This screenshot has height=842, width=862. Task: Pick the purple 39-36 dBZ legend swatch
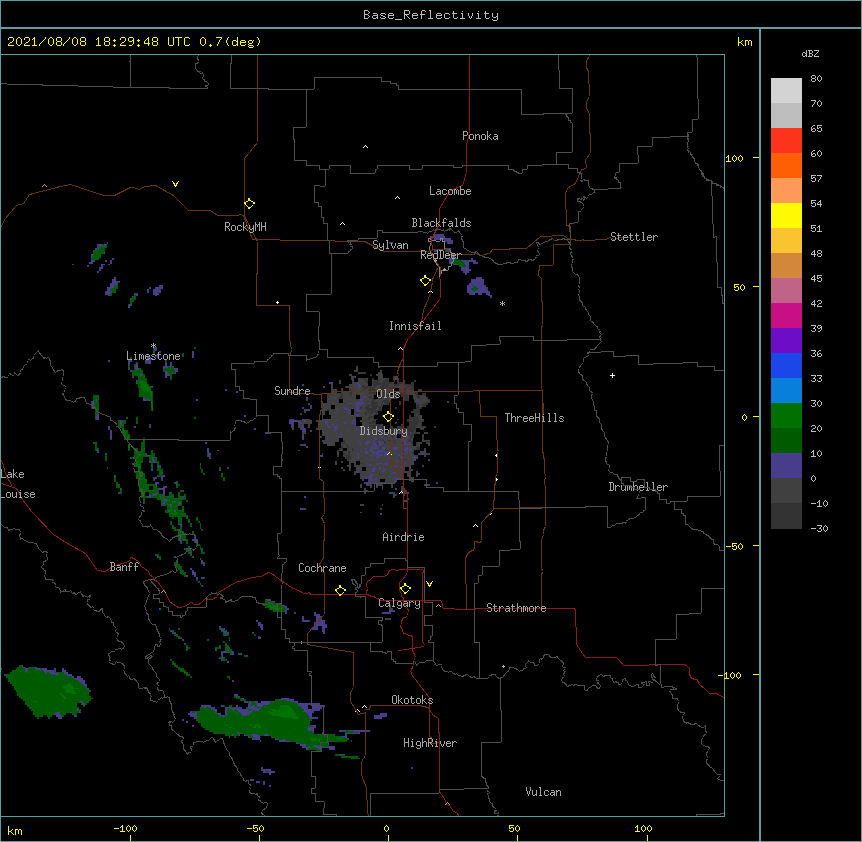pos(786,341)
